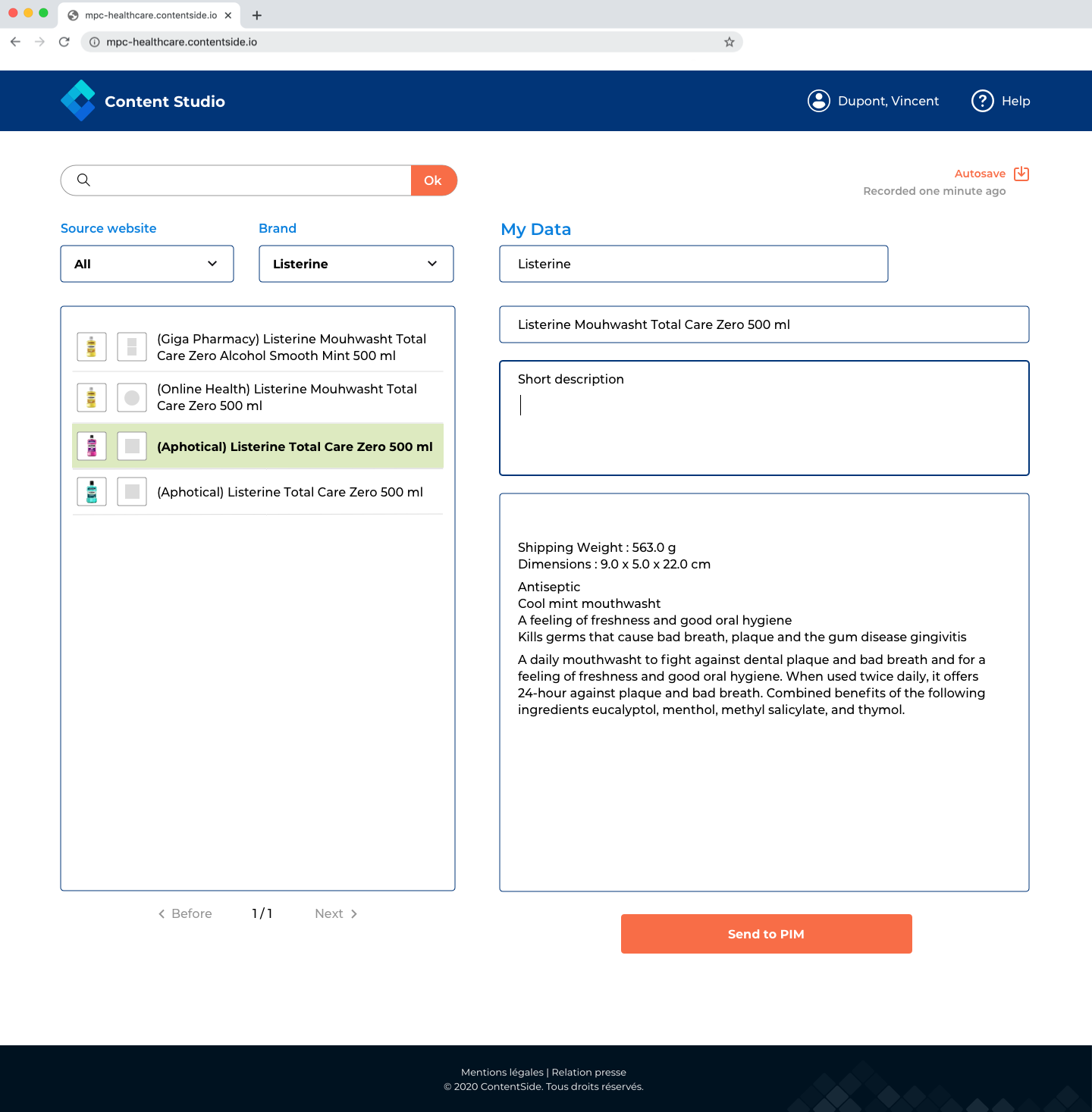Click the Autosave link
Screen dimensions: 1092x1112
click(x=980, y=174)
